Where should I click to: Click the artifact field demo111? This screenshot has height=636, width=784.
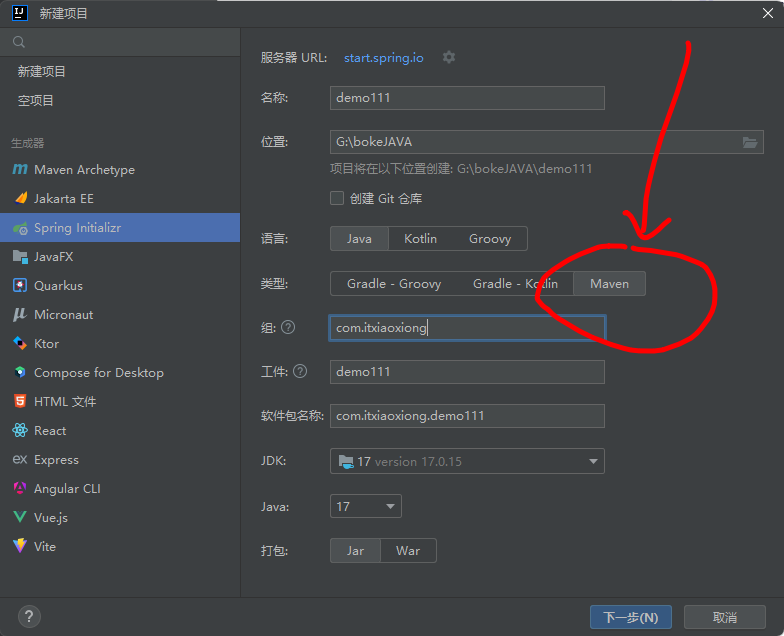[x=467, y=372]
